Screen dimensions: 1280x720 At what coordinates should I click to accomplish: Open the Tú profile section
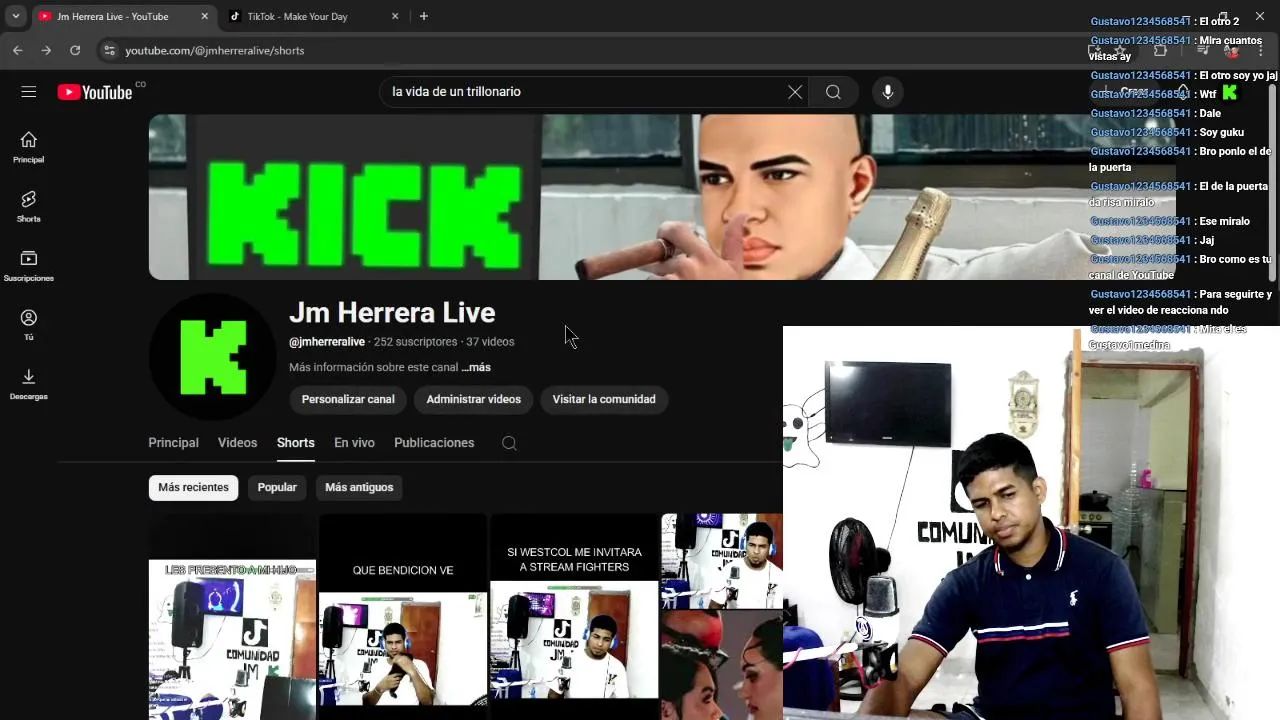tap(29, 325)
